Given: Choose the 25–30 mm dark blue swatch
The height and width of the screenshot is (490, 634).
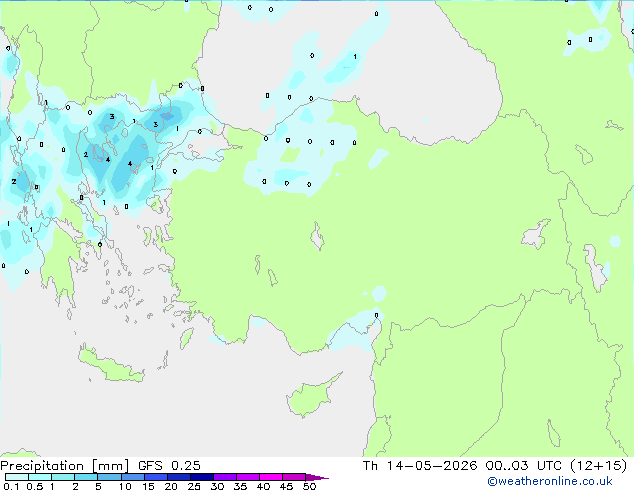Looking at the screenshot, I should click(202, 477).
